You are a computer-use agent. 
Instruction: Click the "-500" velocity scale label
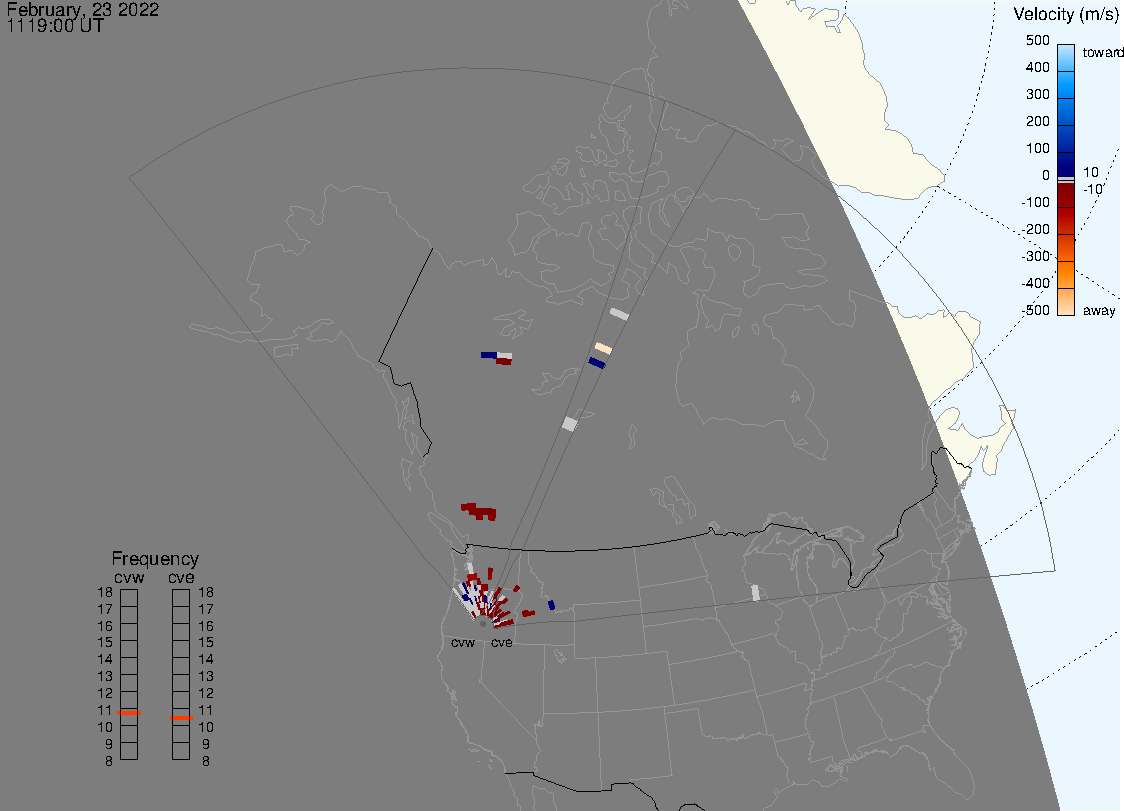click(1036, 310)
